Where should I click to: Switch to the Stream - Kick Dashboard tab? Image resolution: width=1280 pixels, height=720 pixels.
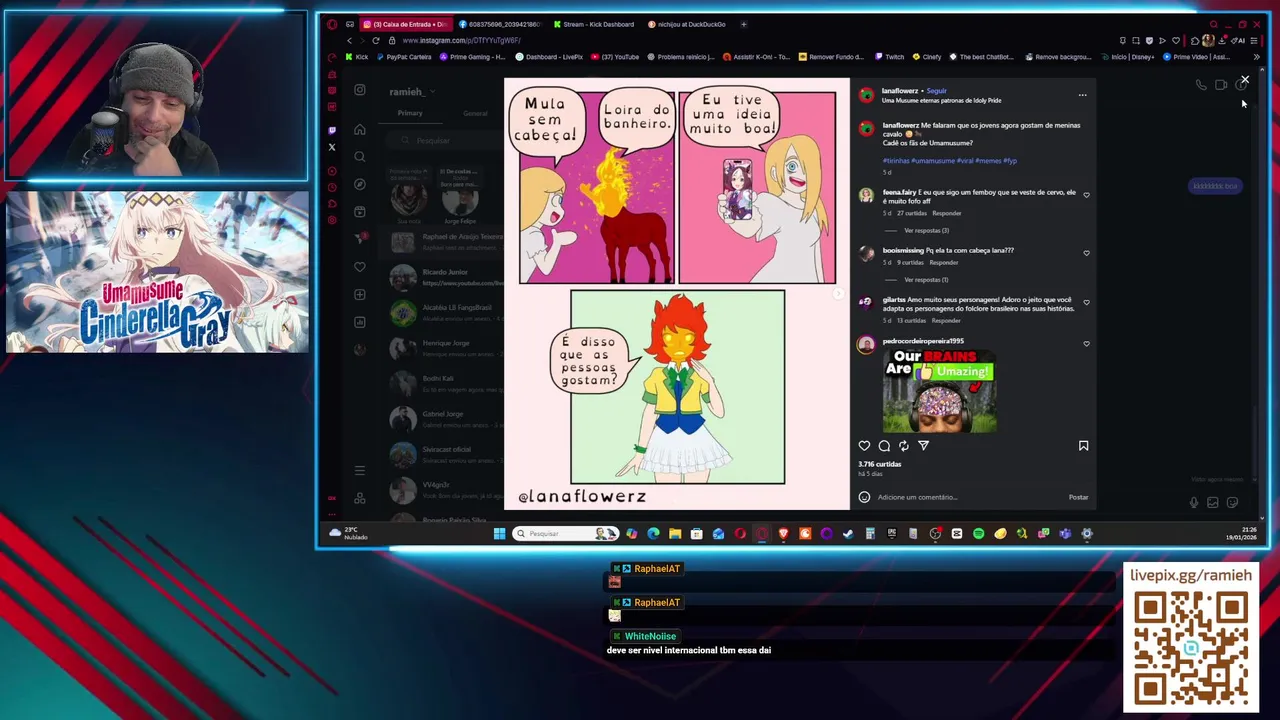point(597,24)
